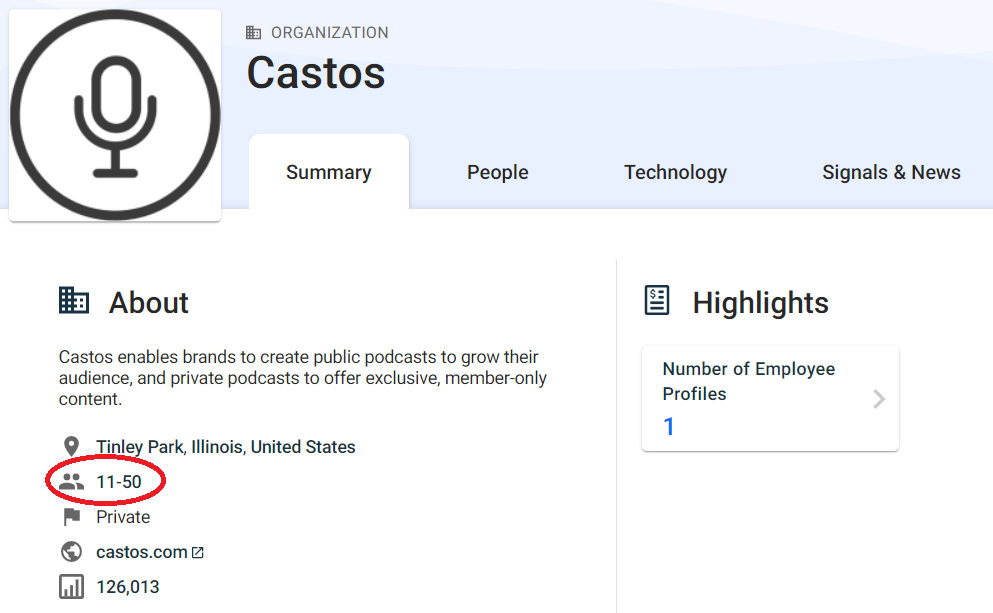Open the Summary tab
The height and width of the screenshot is (613, 993).
[x=328, y=172]
